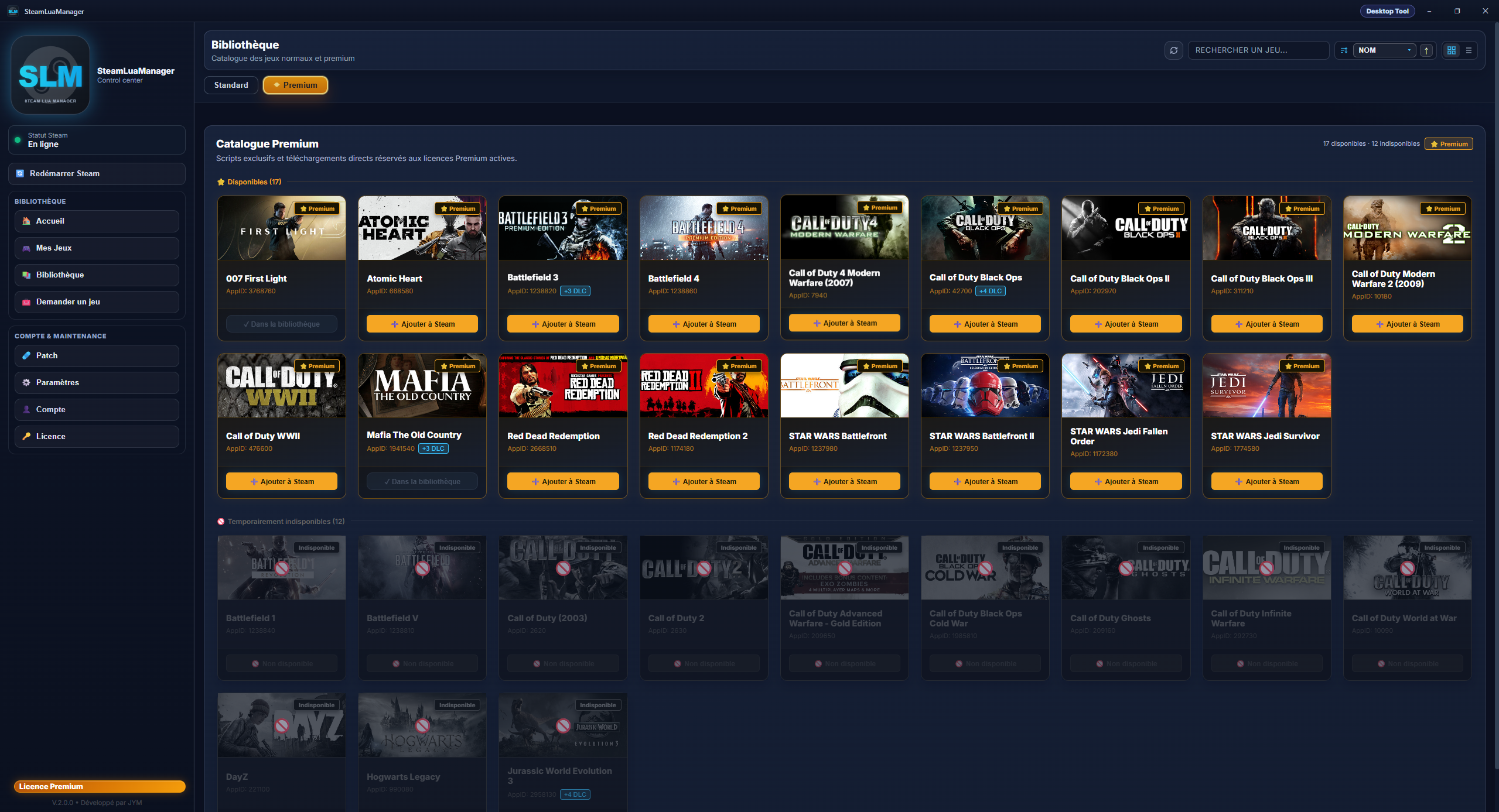Switch to grid view layout
The width and height of the screenshot is (1499, 812).
coord(1452,50)
